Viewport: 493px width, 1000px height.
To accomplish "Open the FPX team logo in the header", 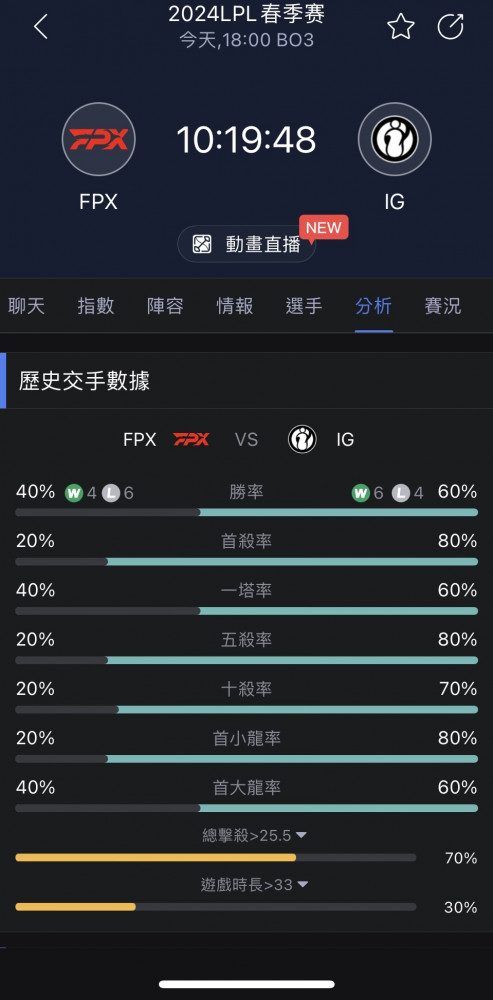I will [99, 139].
